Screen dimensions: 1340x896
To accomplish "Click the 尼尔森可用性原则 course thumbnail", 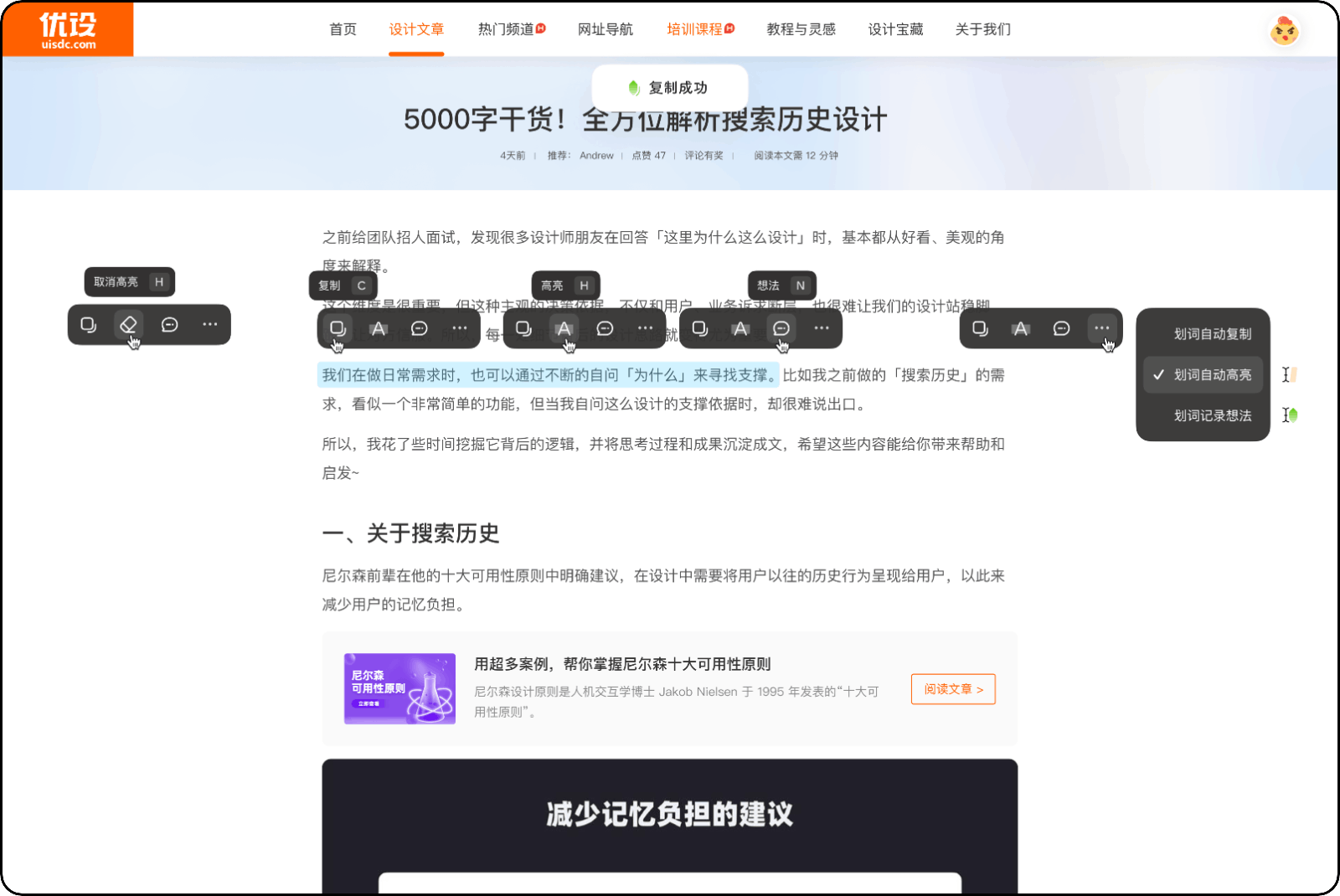I will point(399,687).
